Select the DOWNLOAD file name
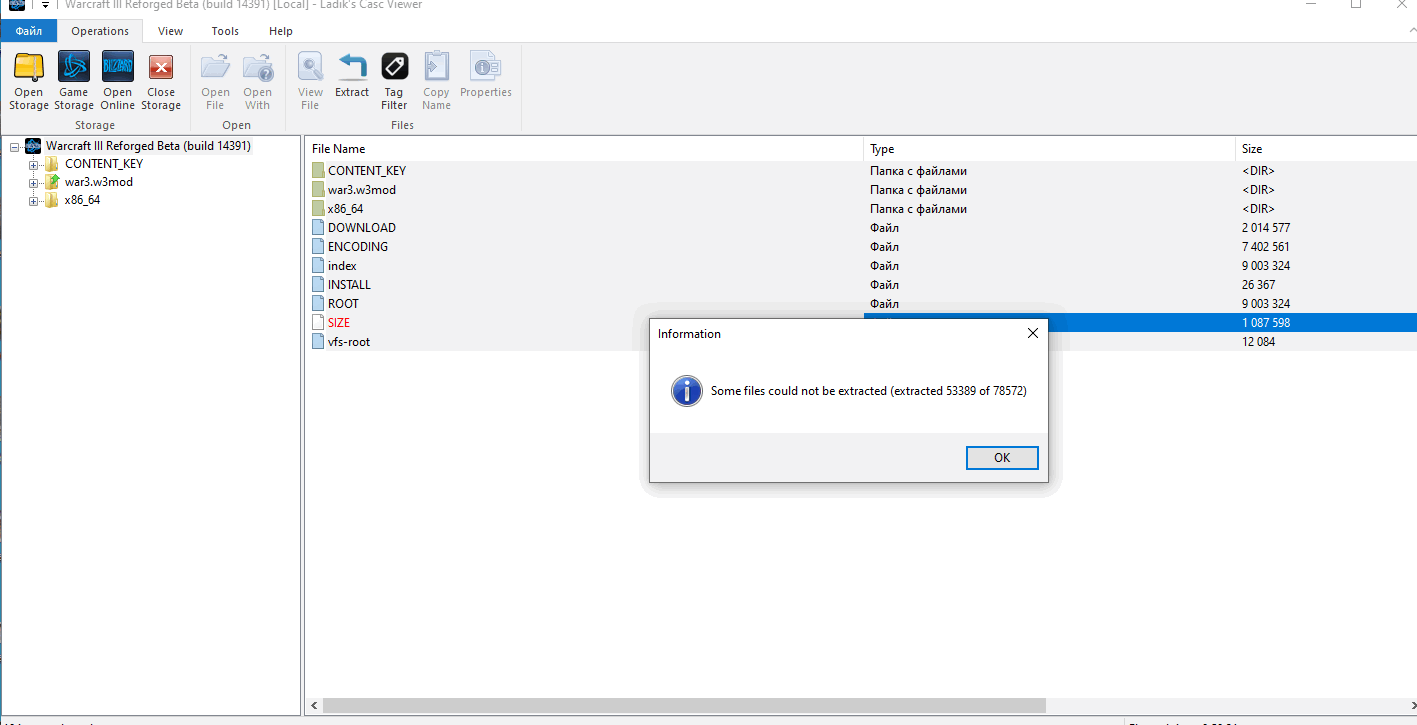 [x=361, y=227]
